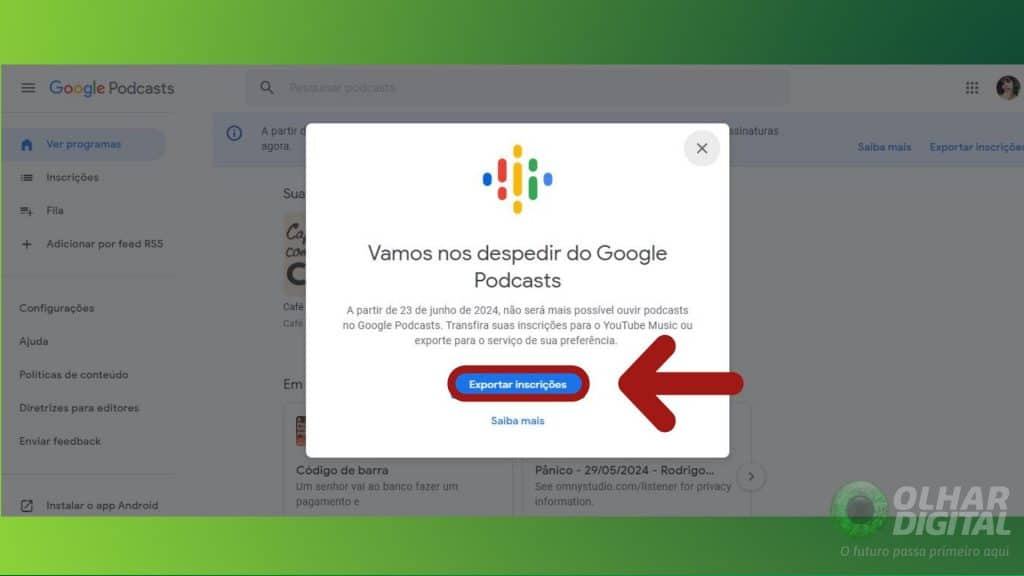Open Políticas de conteúdo link

point(74,375)
